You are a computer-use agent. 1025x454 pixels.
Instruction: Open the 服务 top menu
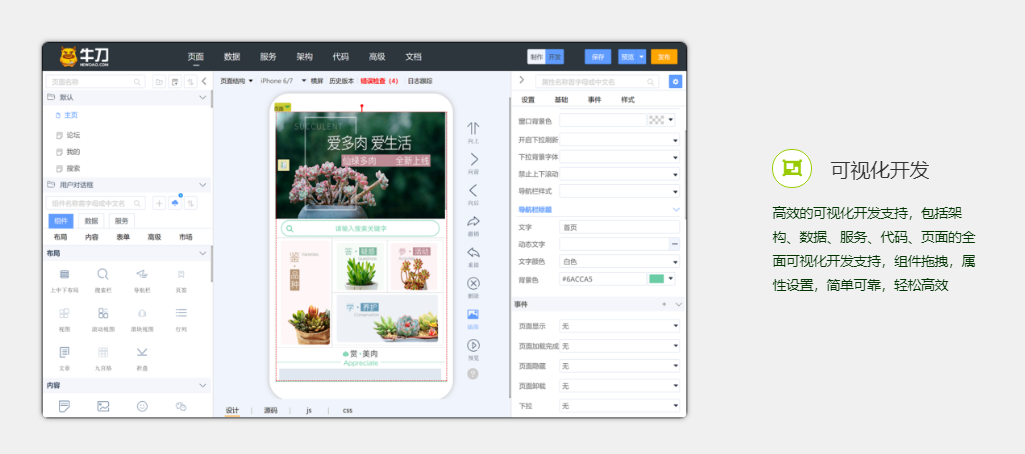tap(268, 57)
